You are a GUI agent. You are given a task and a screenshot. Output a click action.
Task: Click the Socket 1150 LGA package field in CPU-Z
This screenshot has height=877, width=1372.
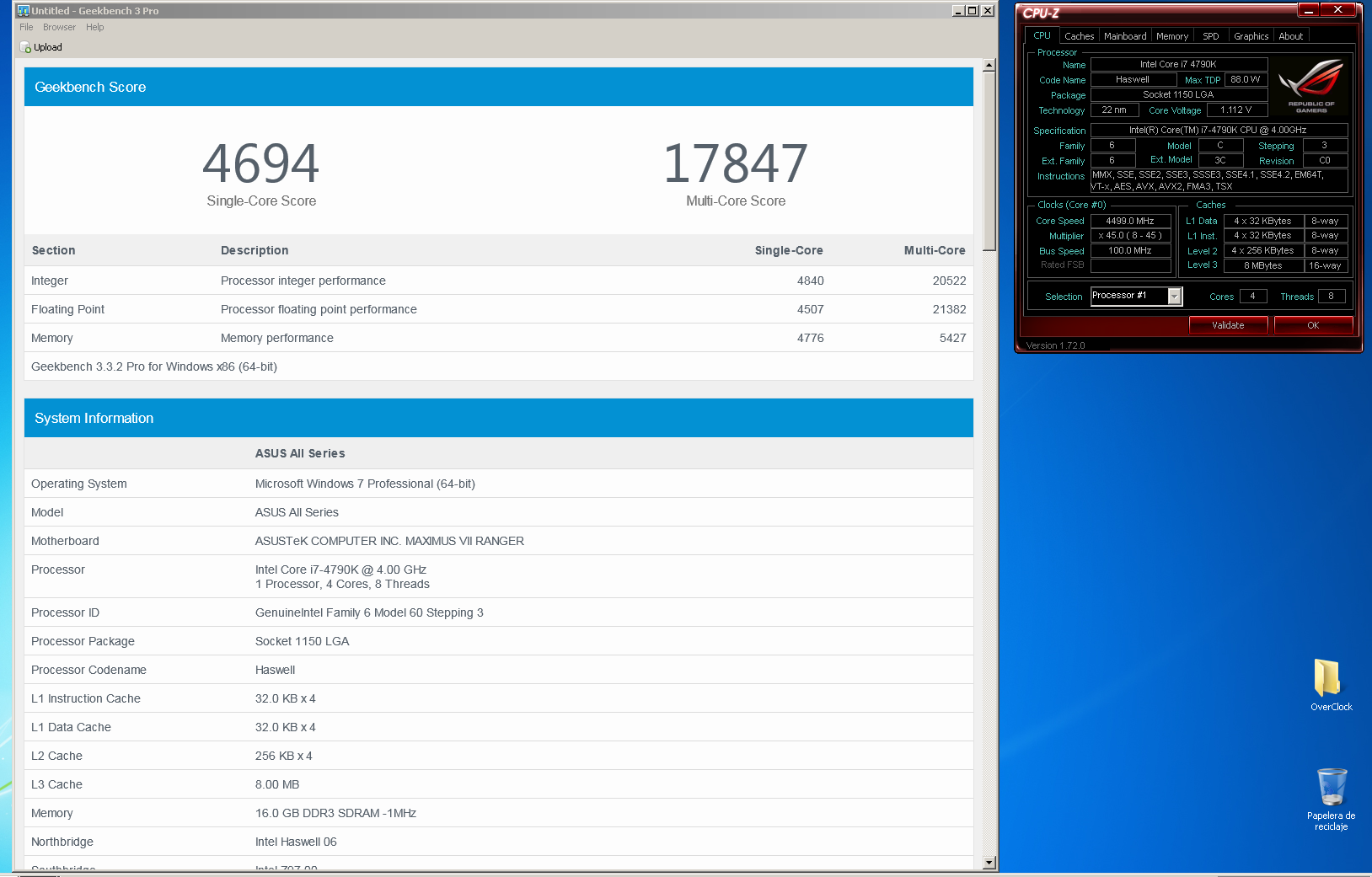(x=1179, y=94)
